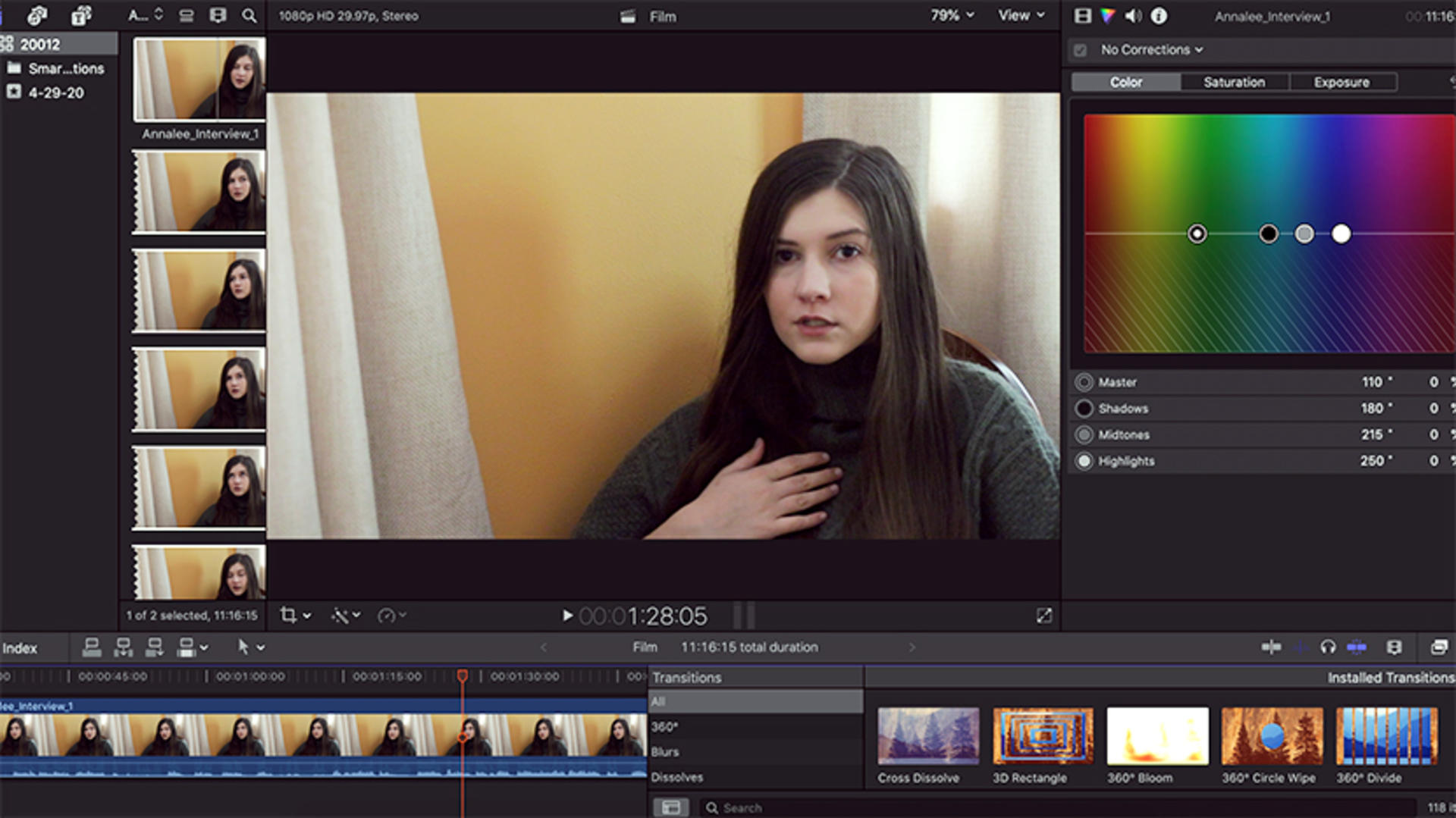Open the Titles and Generators sidebar icon
Image resolution: width=1456 pixels, height=818 pixels.
click(x=81, y=15)
